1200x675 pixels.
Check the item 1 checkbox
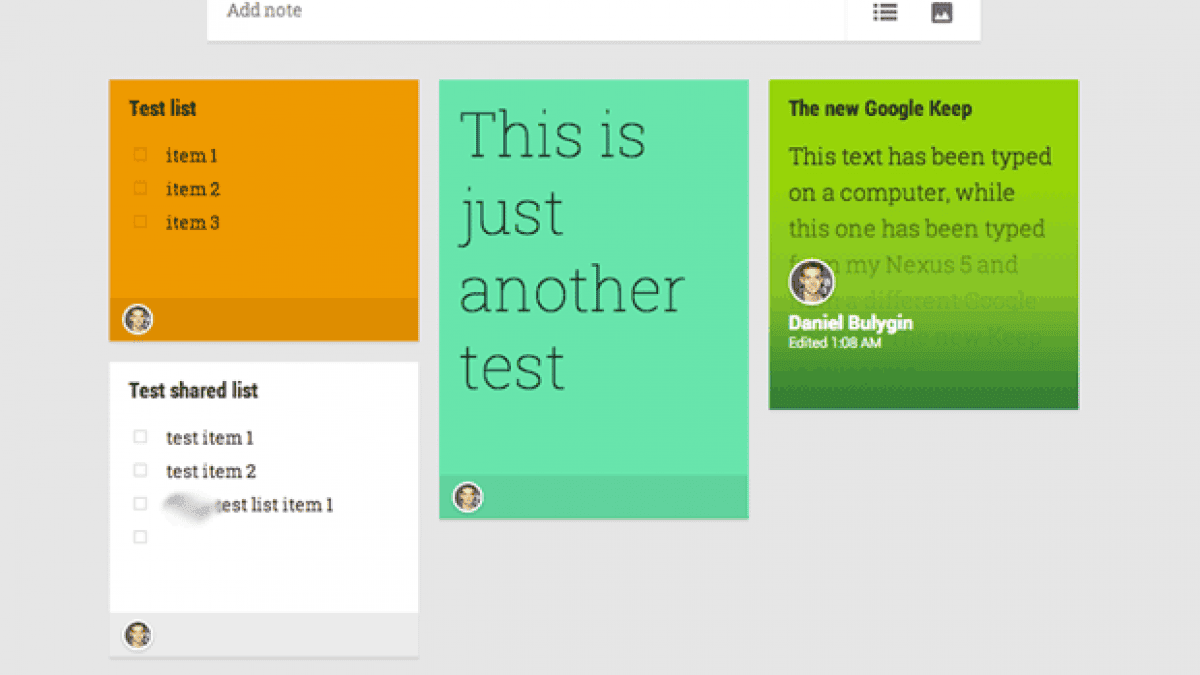tap(141, 155)
